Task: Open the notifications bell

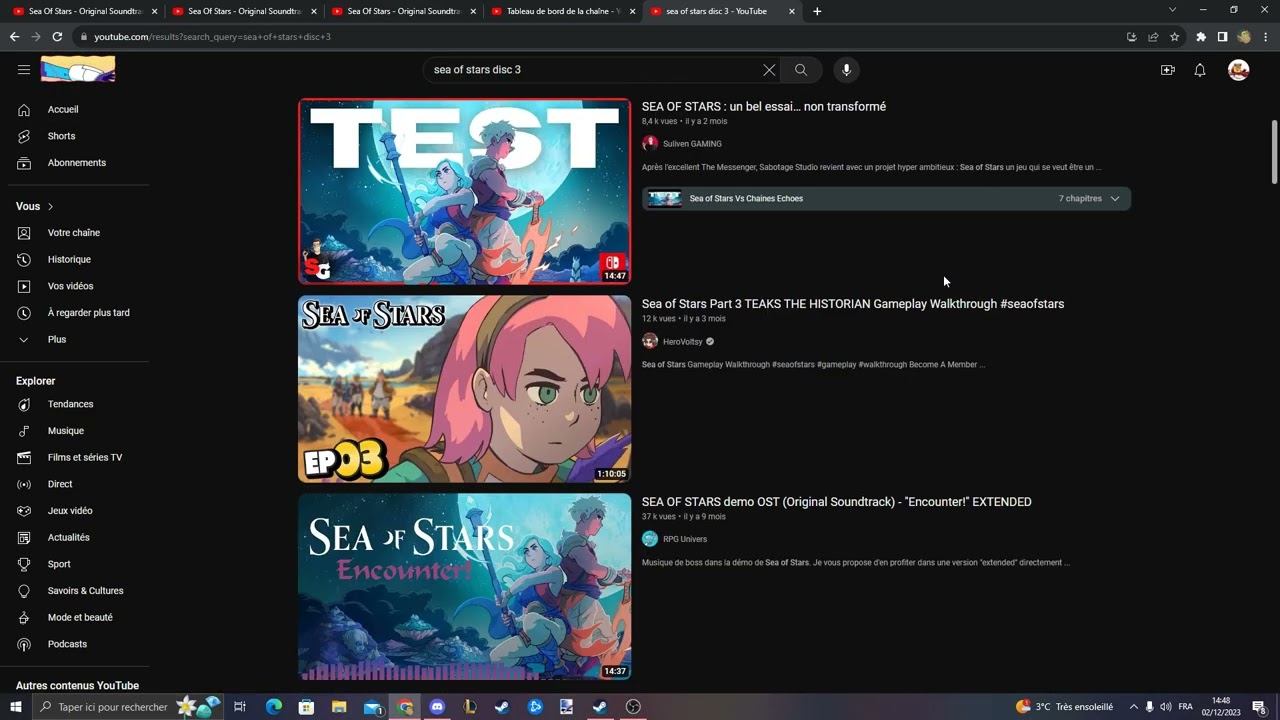Action: tap(1200, 70)
